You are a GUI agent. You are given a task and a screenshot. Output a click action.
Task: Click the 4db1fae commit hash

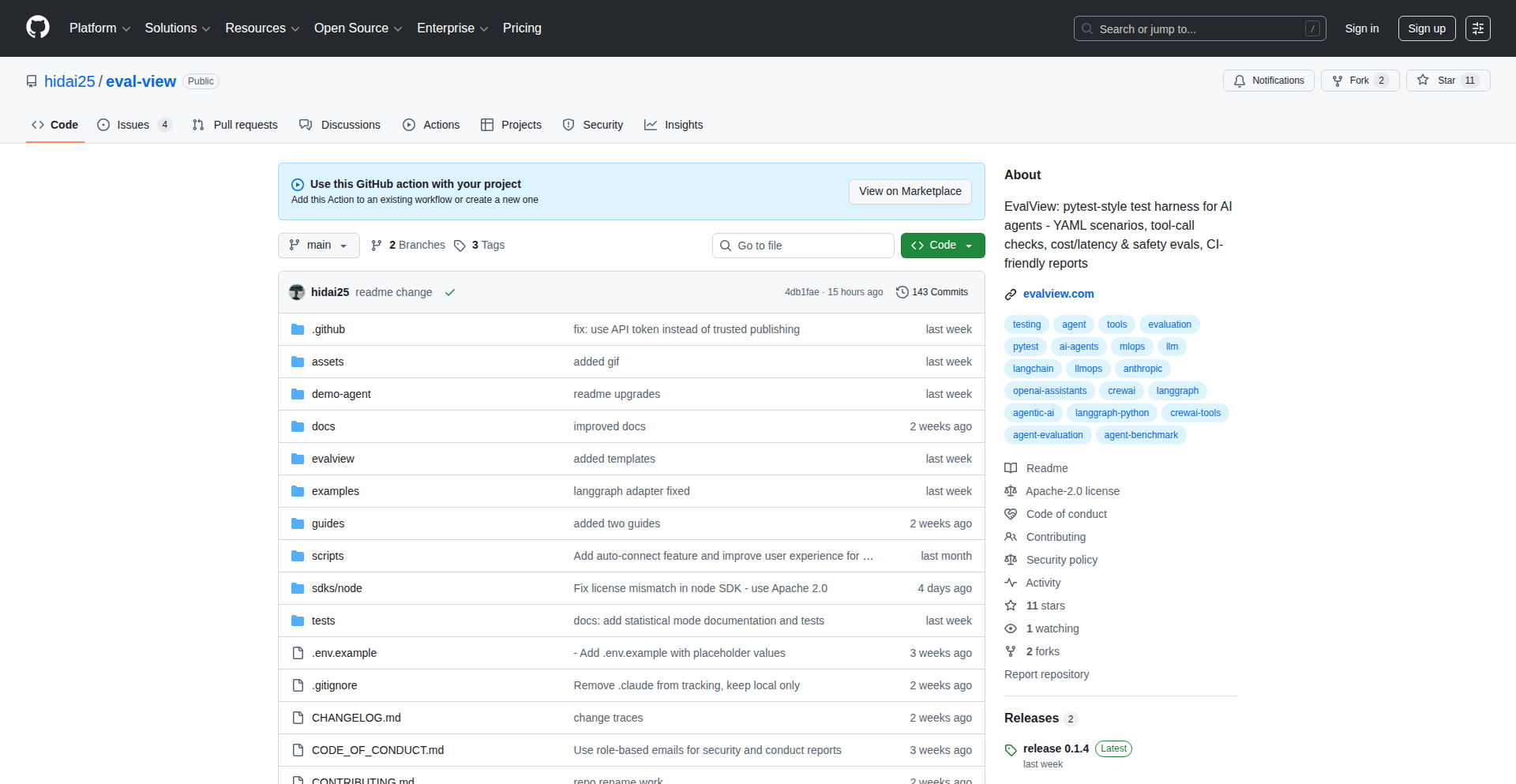point(801,292)
